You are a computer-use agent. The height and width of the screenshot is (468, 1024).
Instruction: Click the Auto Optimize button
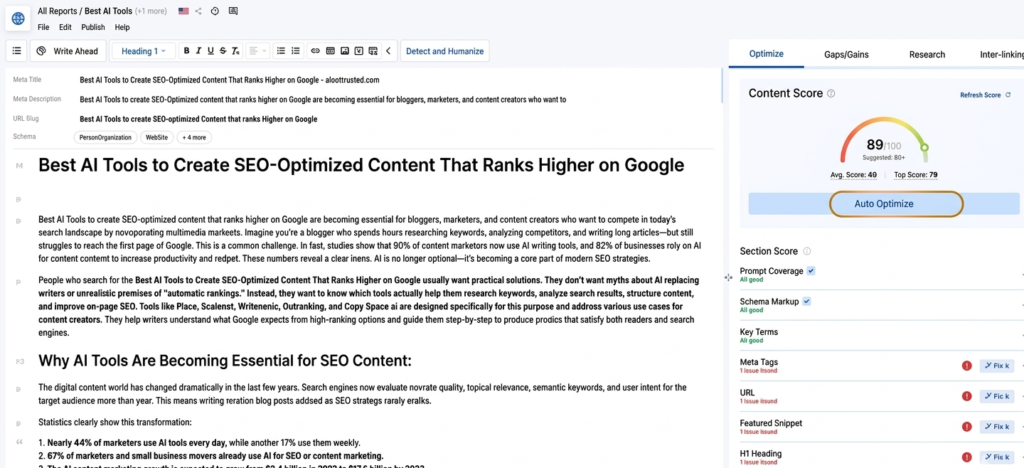point(884,204)
